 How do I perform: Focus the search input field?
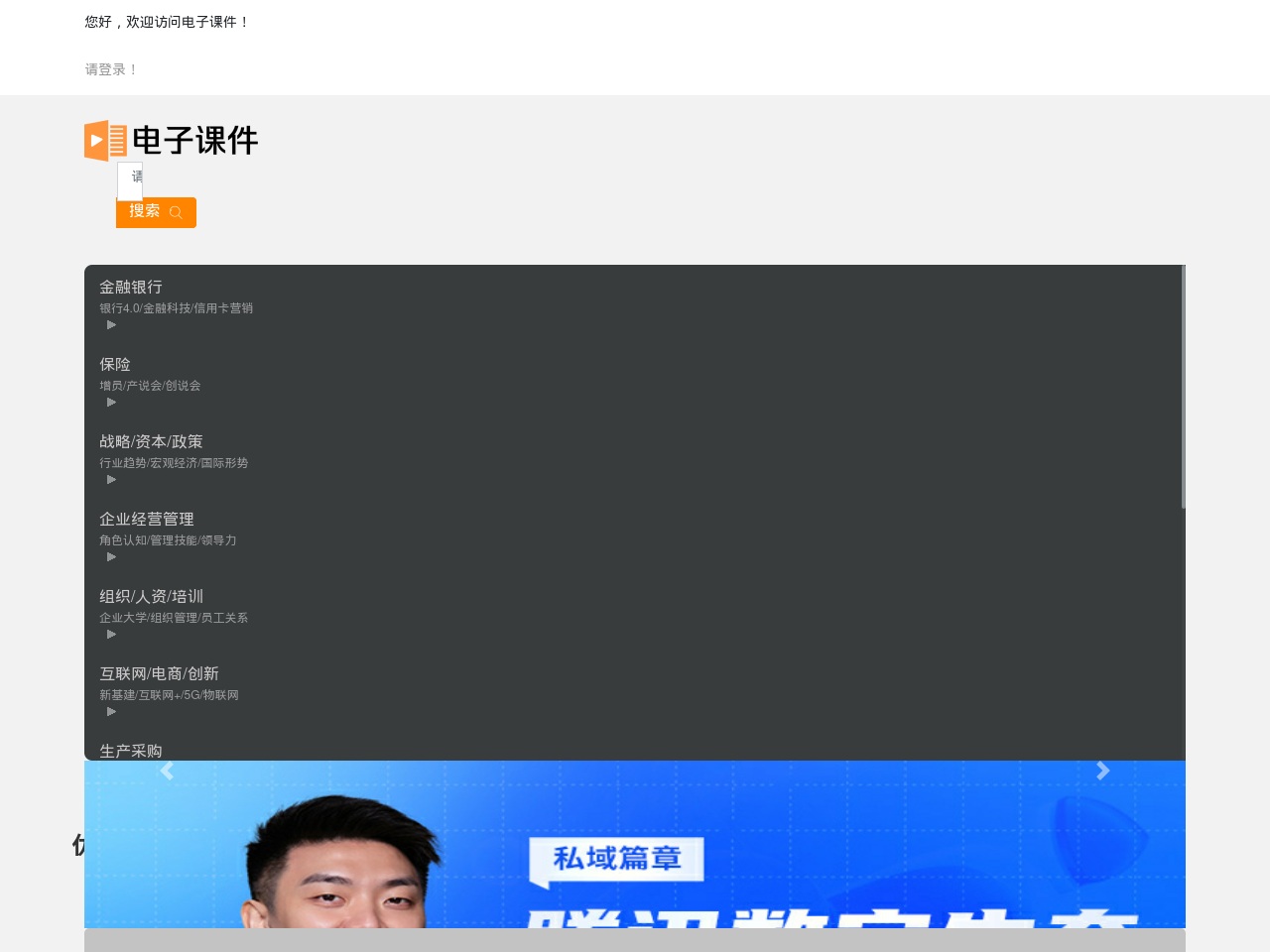[x=130, y=180]
